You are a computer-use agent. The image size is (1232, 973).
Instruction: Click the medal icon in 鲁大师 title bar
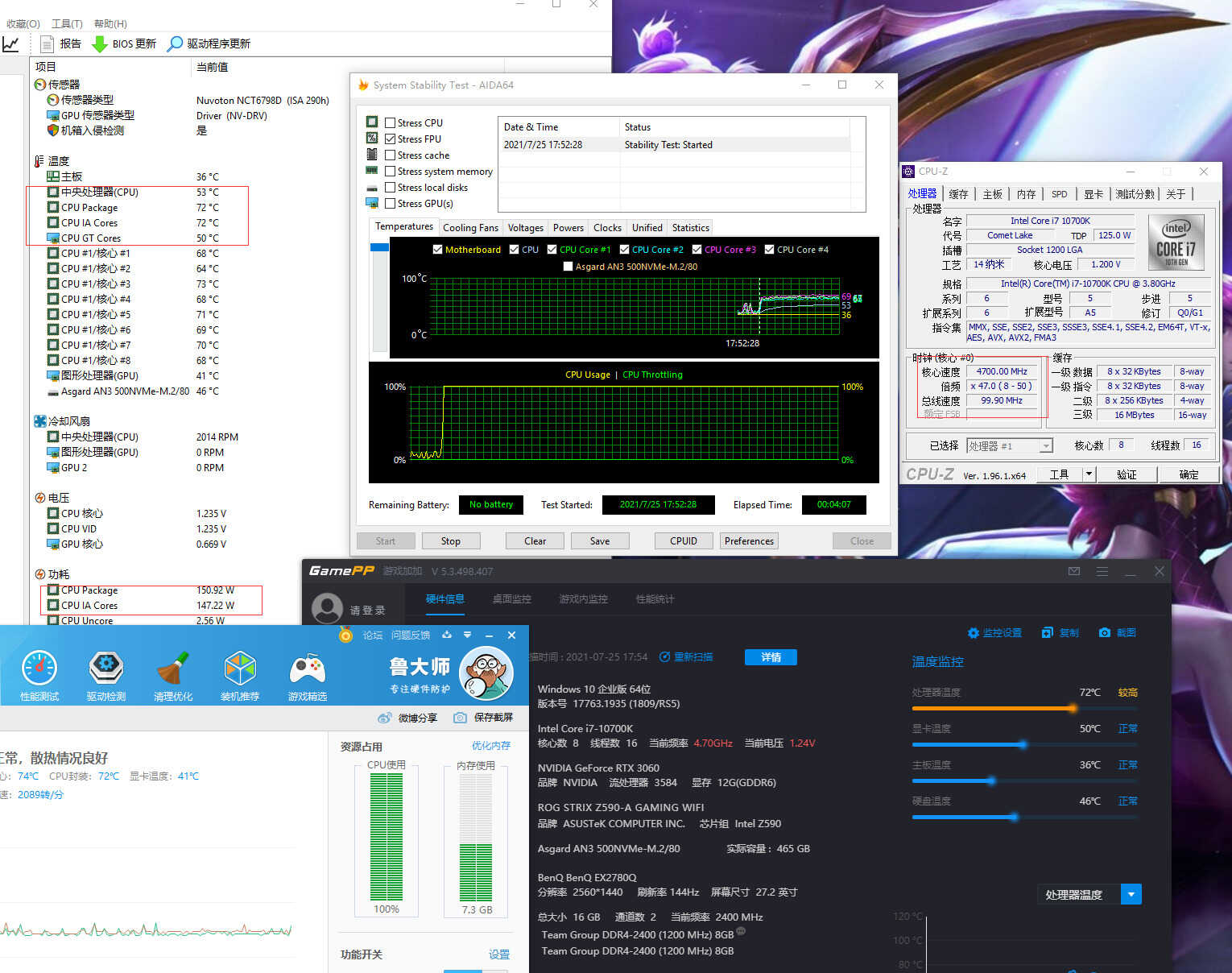pyautogui.click(x=345, y=636)
